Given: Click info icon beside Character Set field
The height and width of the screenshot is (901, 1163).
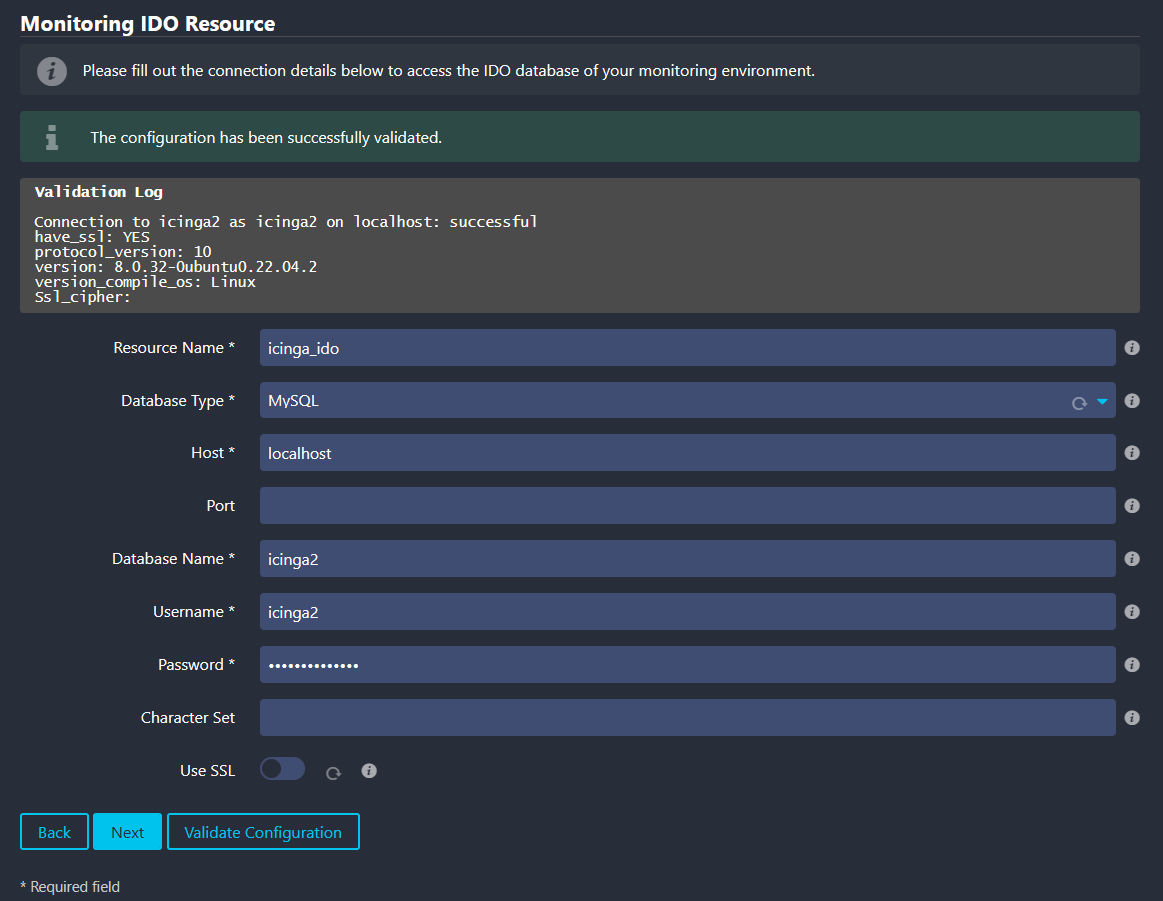Looking at the screenshot, I should pos(1132,718).
